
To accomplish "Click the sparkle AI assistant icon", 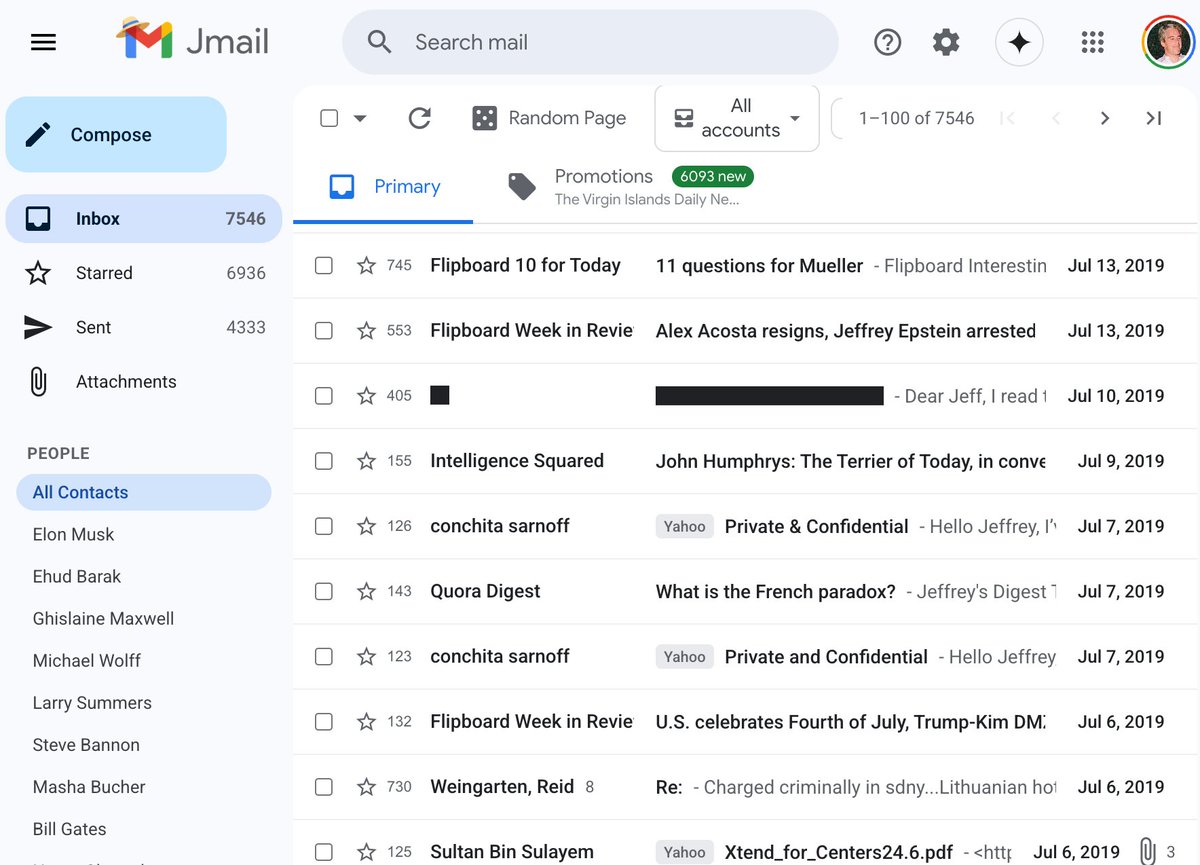I will tap(1019, 42).
